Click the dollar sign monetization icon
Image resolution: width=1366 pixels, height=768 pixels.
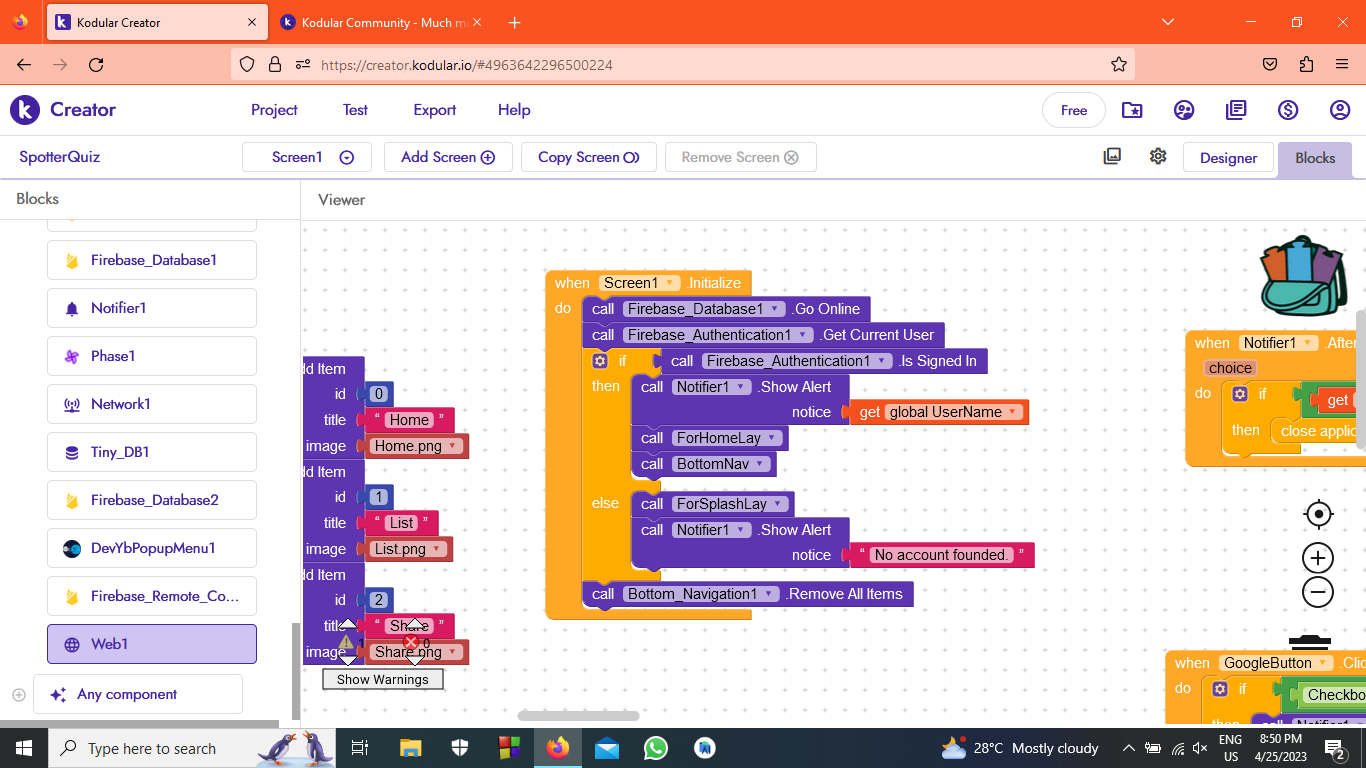pos(1288,110)
